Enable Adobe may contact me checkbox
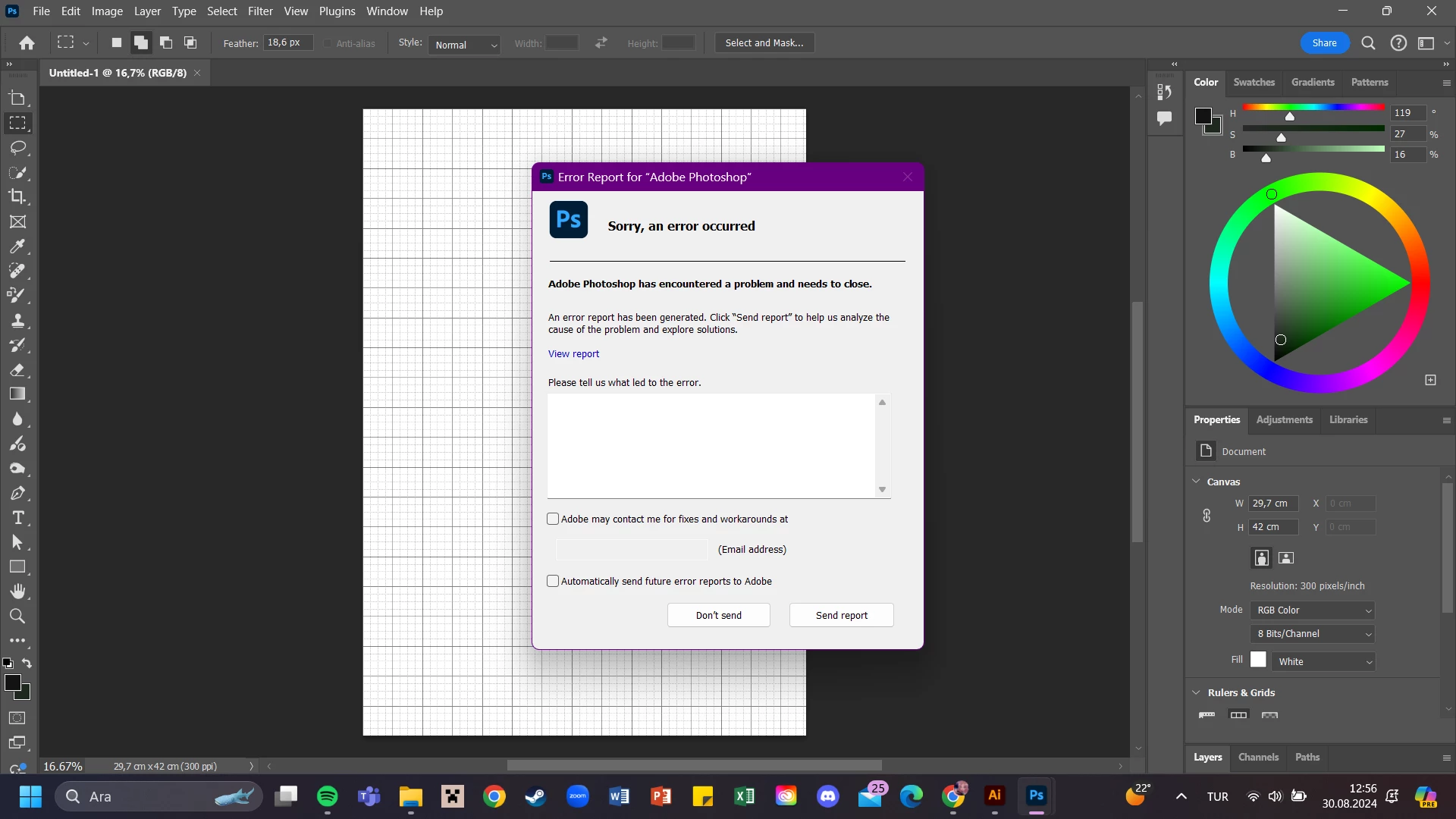 coord(553,519)
